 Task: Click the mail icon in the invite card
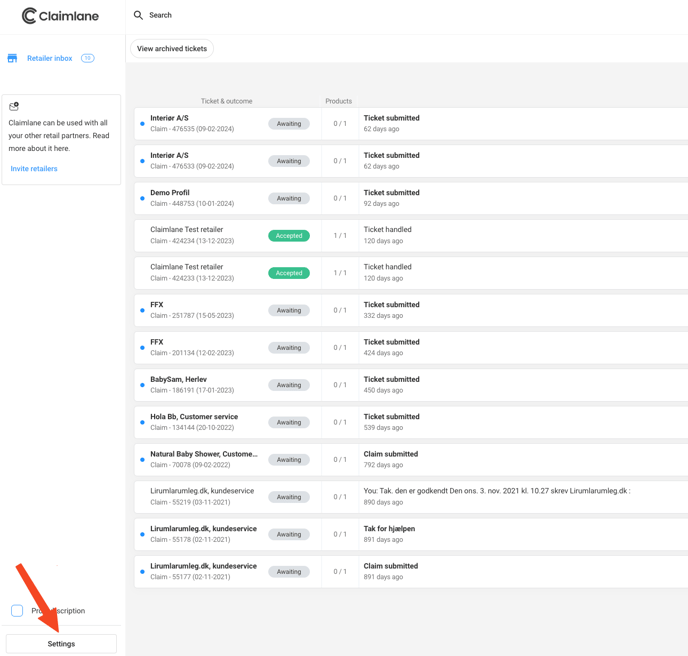pos(14,106)
